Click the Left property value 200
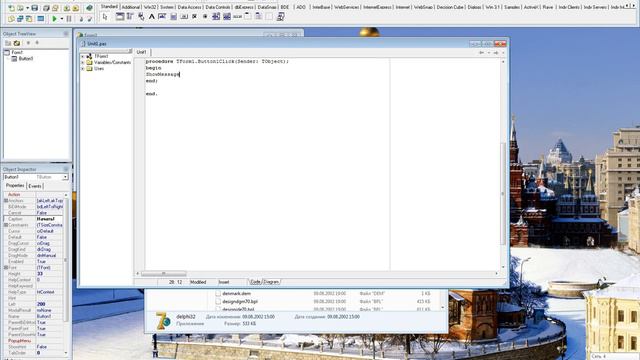This screenshot has width=640, height=360. point(49,304)
